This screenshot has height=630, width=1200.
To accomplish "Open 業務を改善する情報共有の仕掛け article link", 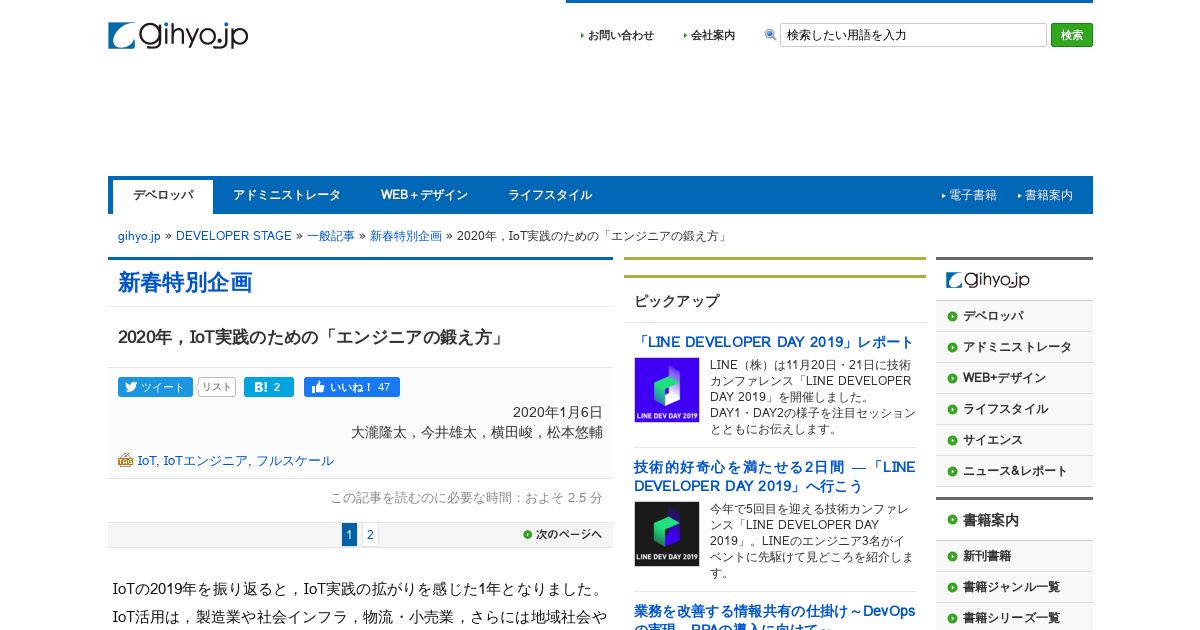I will (x=775, y=617).
